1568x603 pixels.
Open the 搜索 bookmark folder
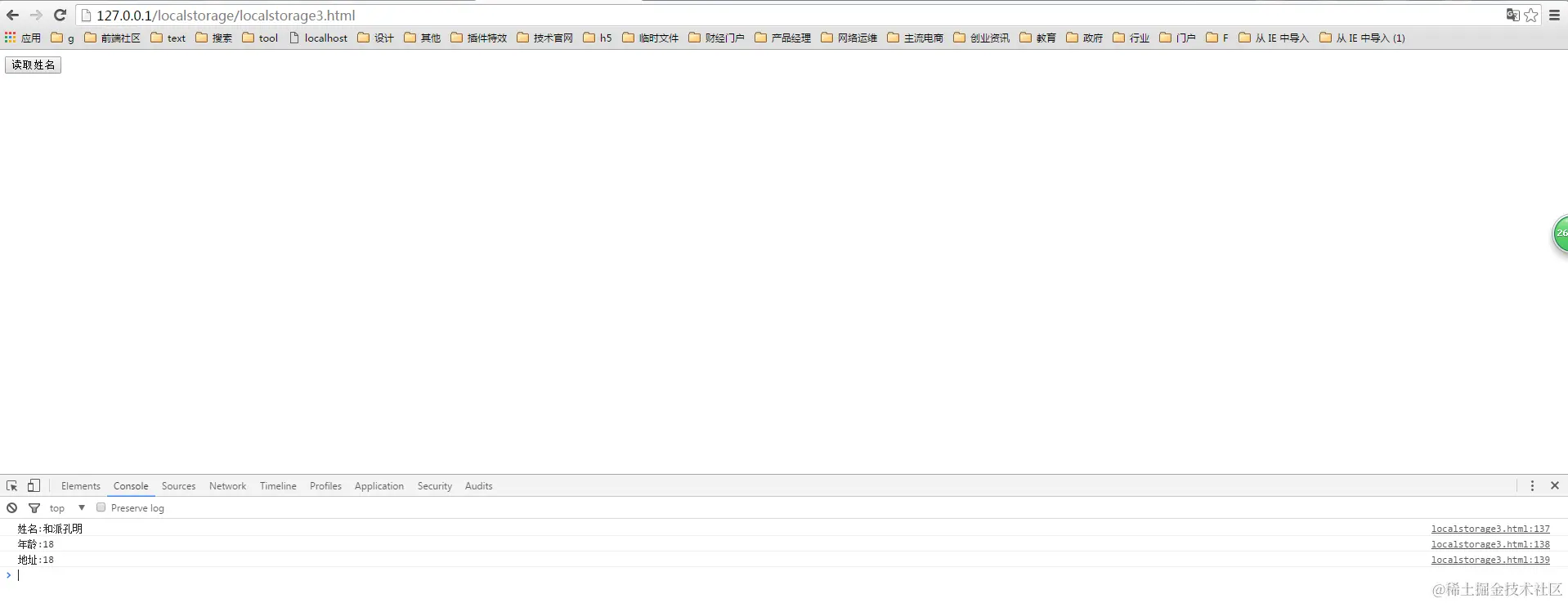[x=214, y=38]
